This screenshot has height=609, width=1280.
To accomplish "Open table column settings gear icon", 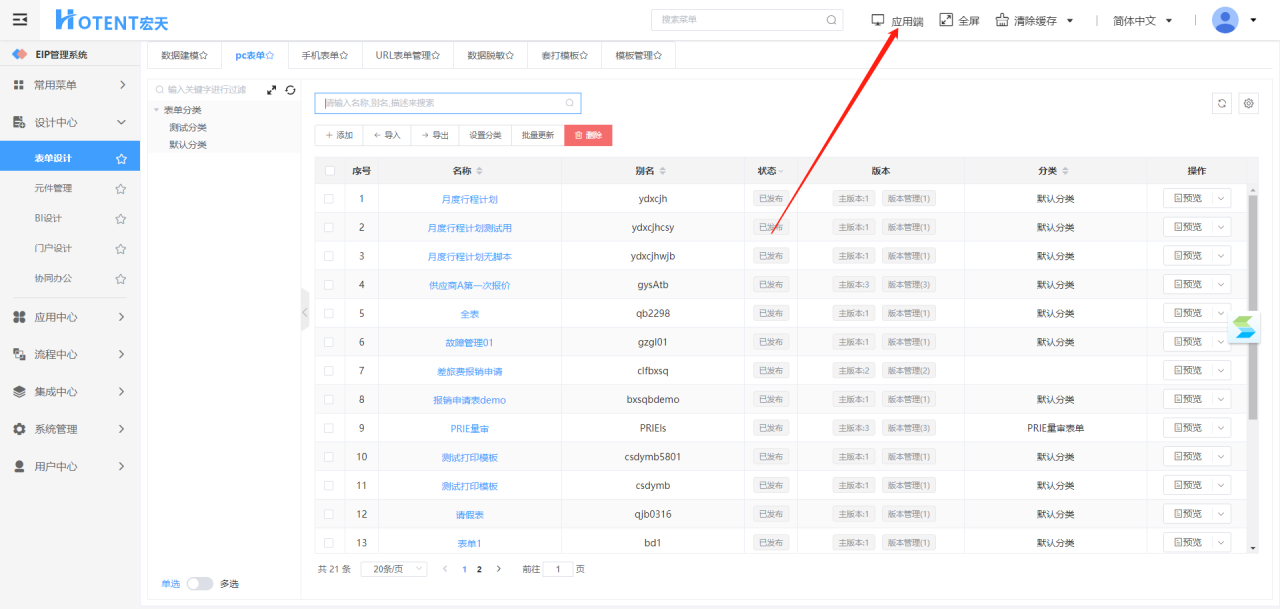I will click(1248, 103).
